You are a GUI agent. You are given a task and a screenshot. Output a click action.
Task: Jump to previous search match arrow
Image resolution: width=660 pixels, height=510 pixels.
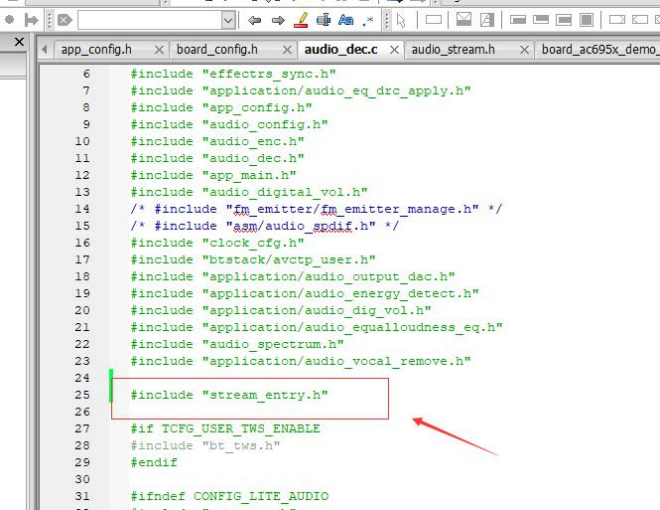coord(254,20)
